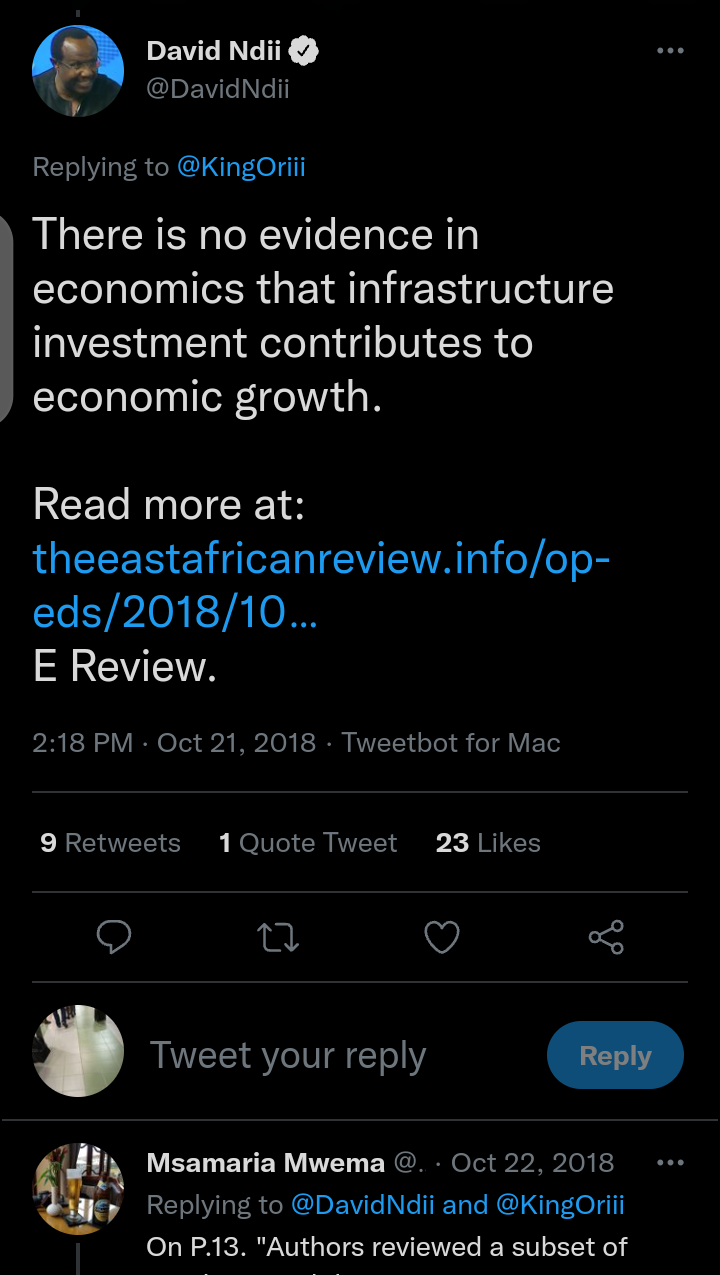The image size is (720, 1275).
Task: Click the reply speech bubble icon
Action: coord(114,937)
